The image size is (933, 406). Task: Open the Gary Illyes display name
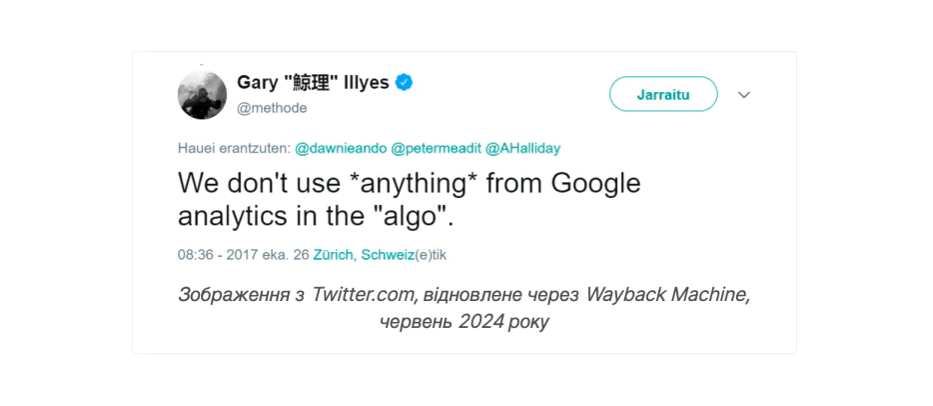(313, 82)
